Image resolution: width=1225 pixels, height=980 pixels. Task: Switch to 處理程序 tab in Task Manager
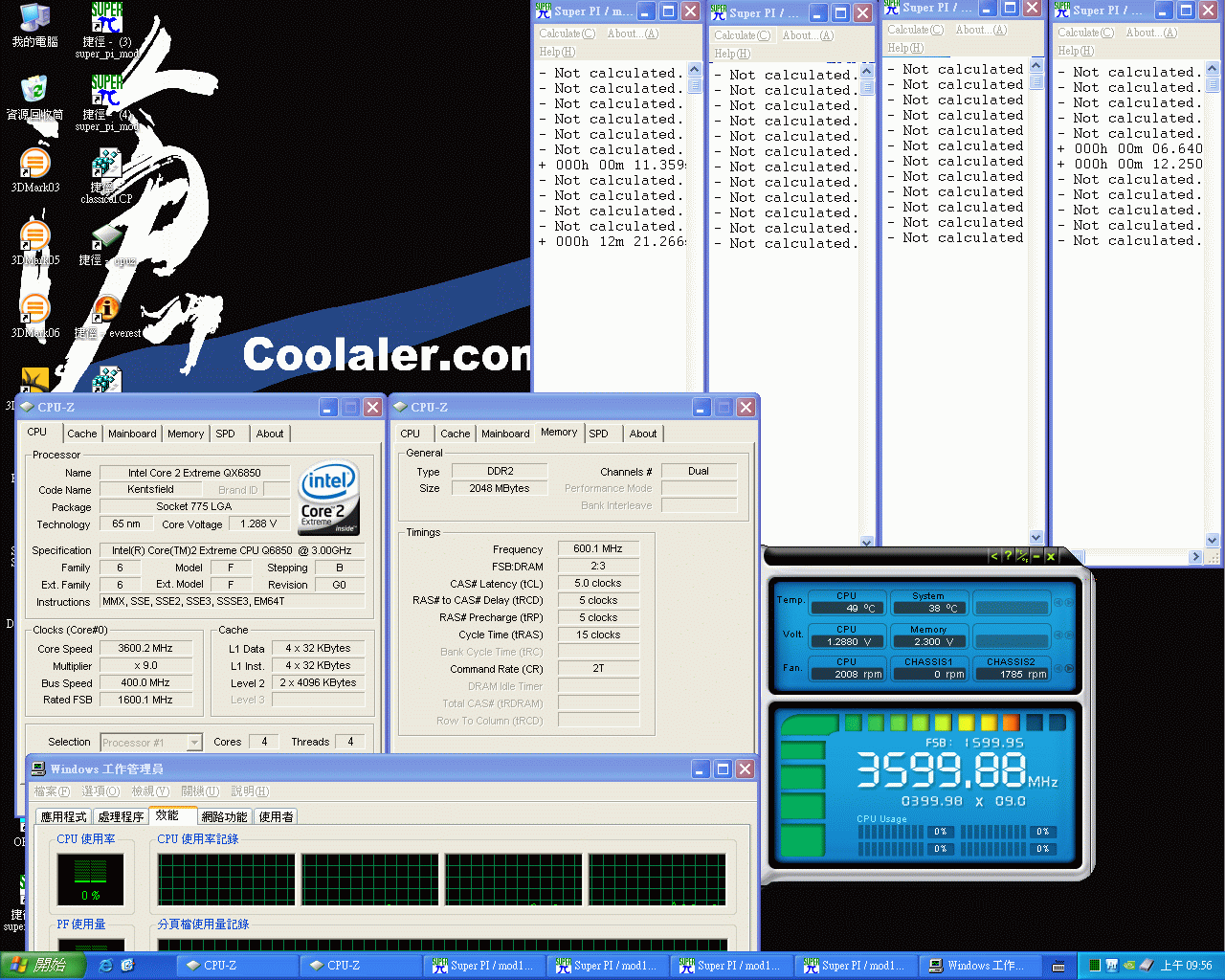(121, 816)
